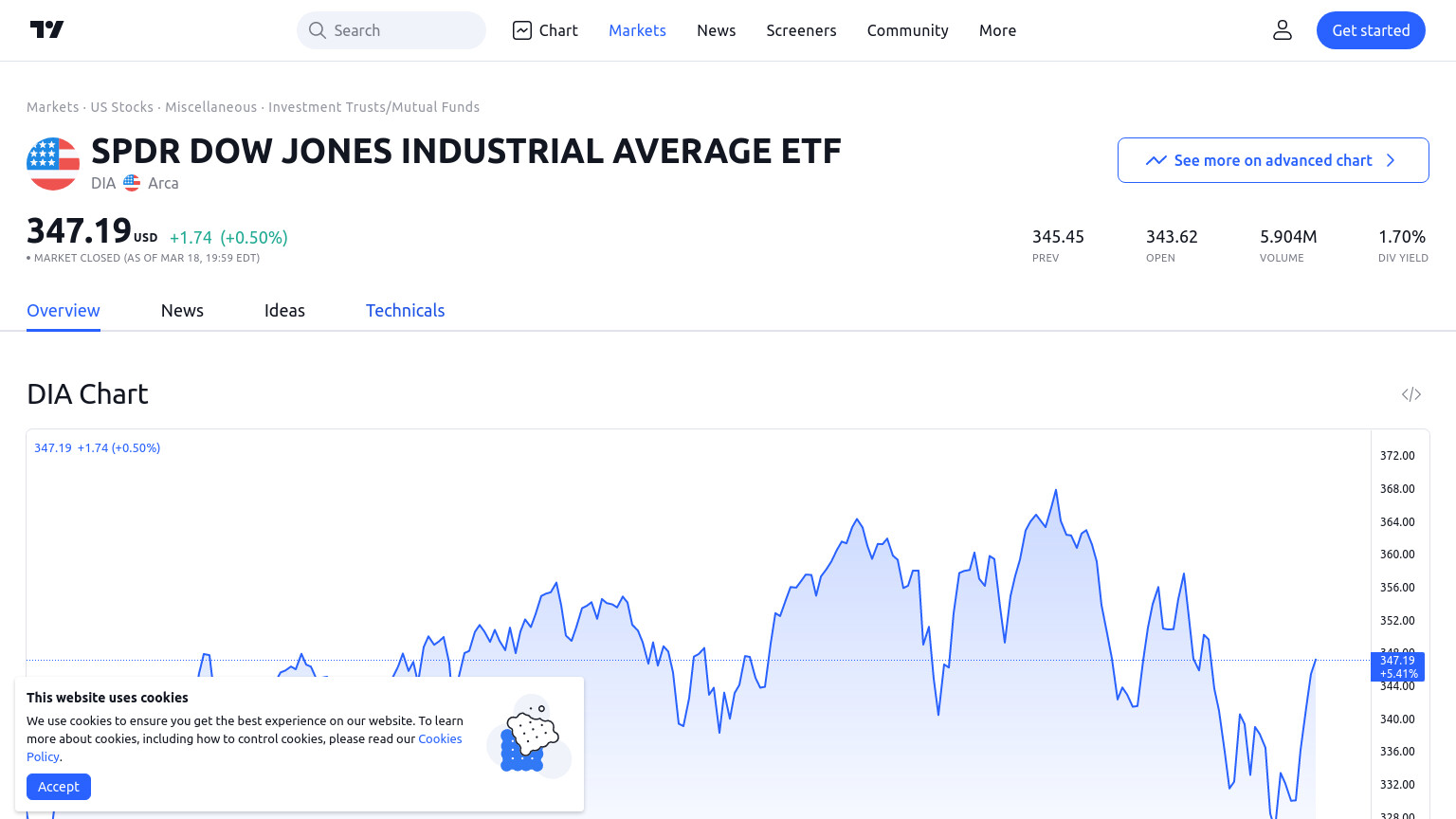Screen dimensions: 1456x819
Task: Click the DIA Chart heading
Action: point(87,394)
